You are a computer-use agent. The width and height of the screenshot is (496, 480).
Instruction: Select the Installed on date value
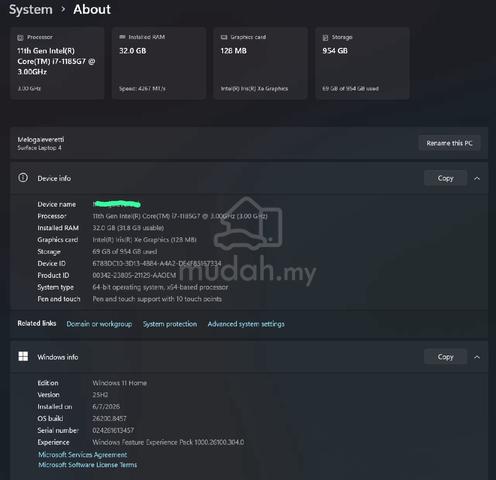click(106, 406)
